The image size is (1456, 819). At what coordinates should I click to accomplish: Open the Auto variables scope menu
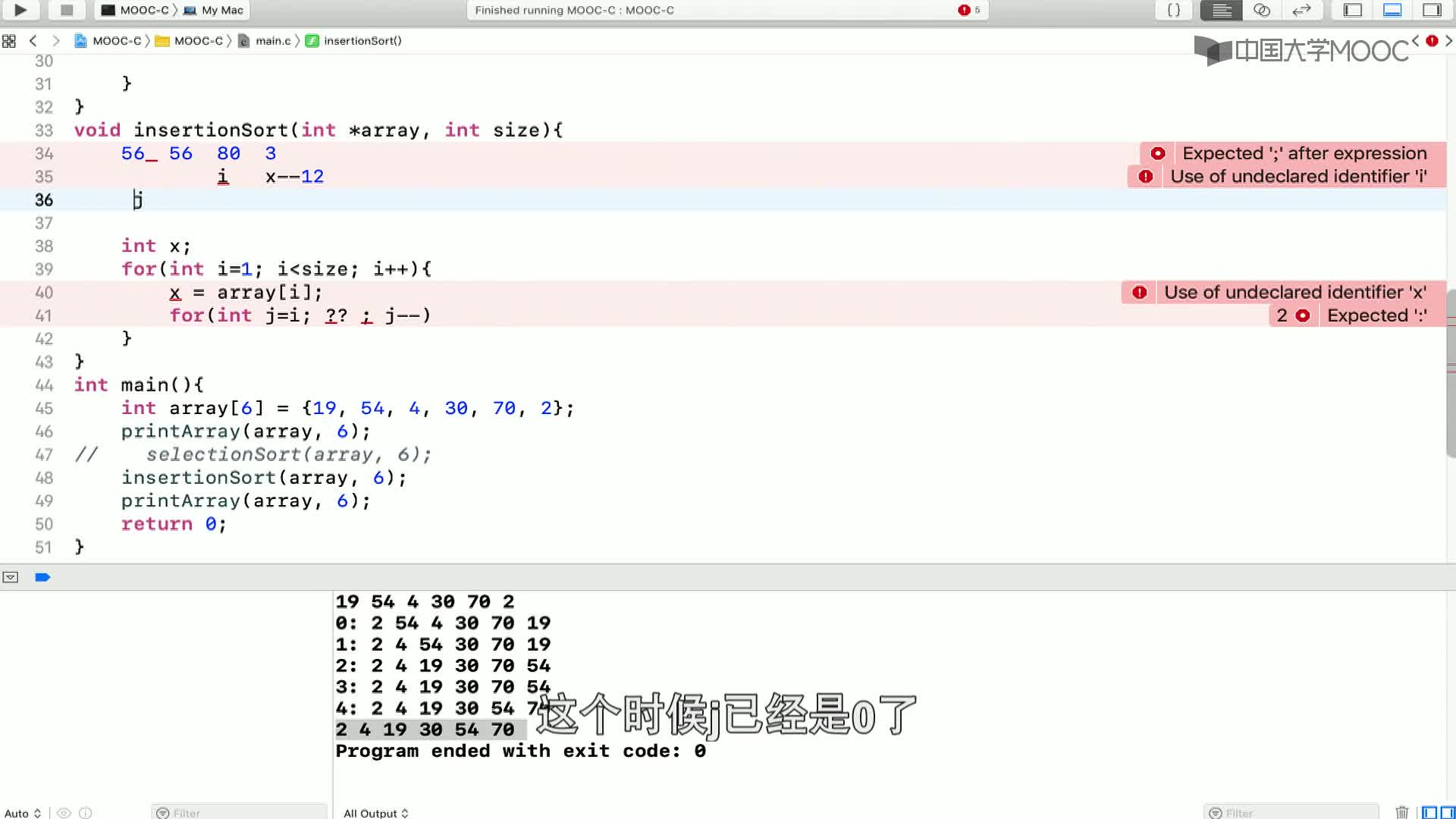click(x=23, y=813)
